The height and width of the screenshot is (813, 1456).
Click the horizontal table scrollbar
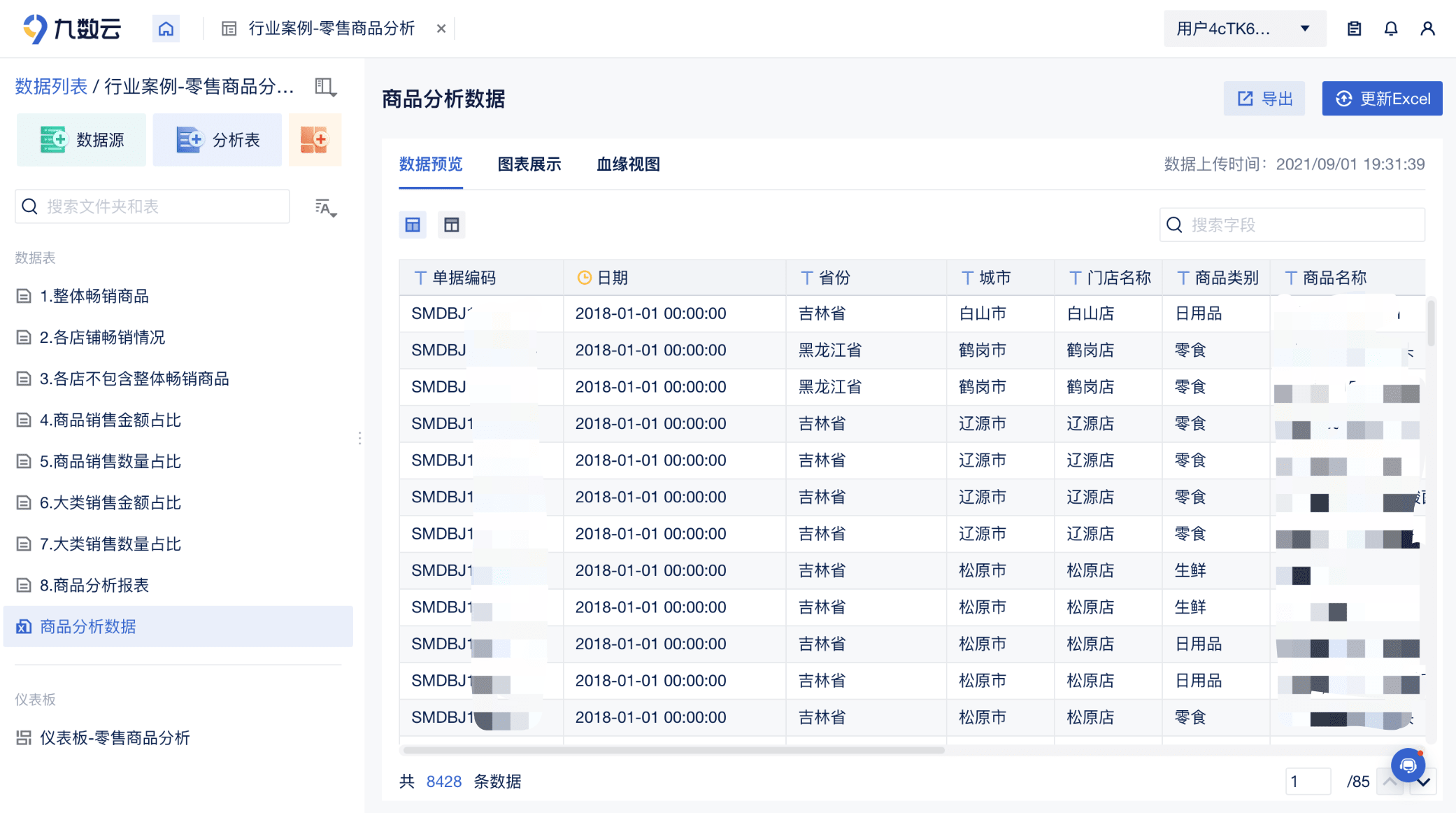click(674, 750)
